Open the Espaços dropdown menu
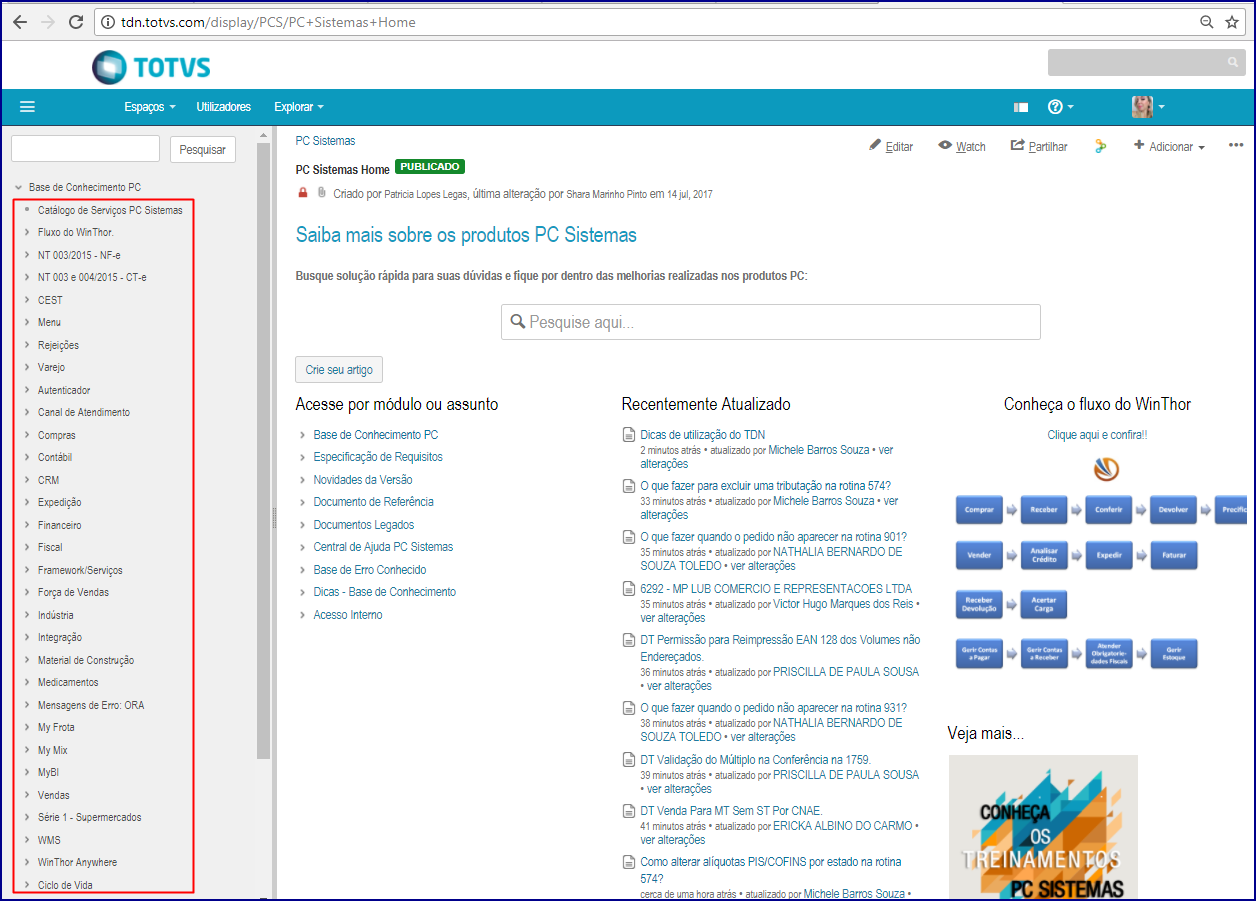1256x901 pixels. (150, 107)
